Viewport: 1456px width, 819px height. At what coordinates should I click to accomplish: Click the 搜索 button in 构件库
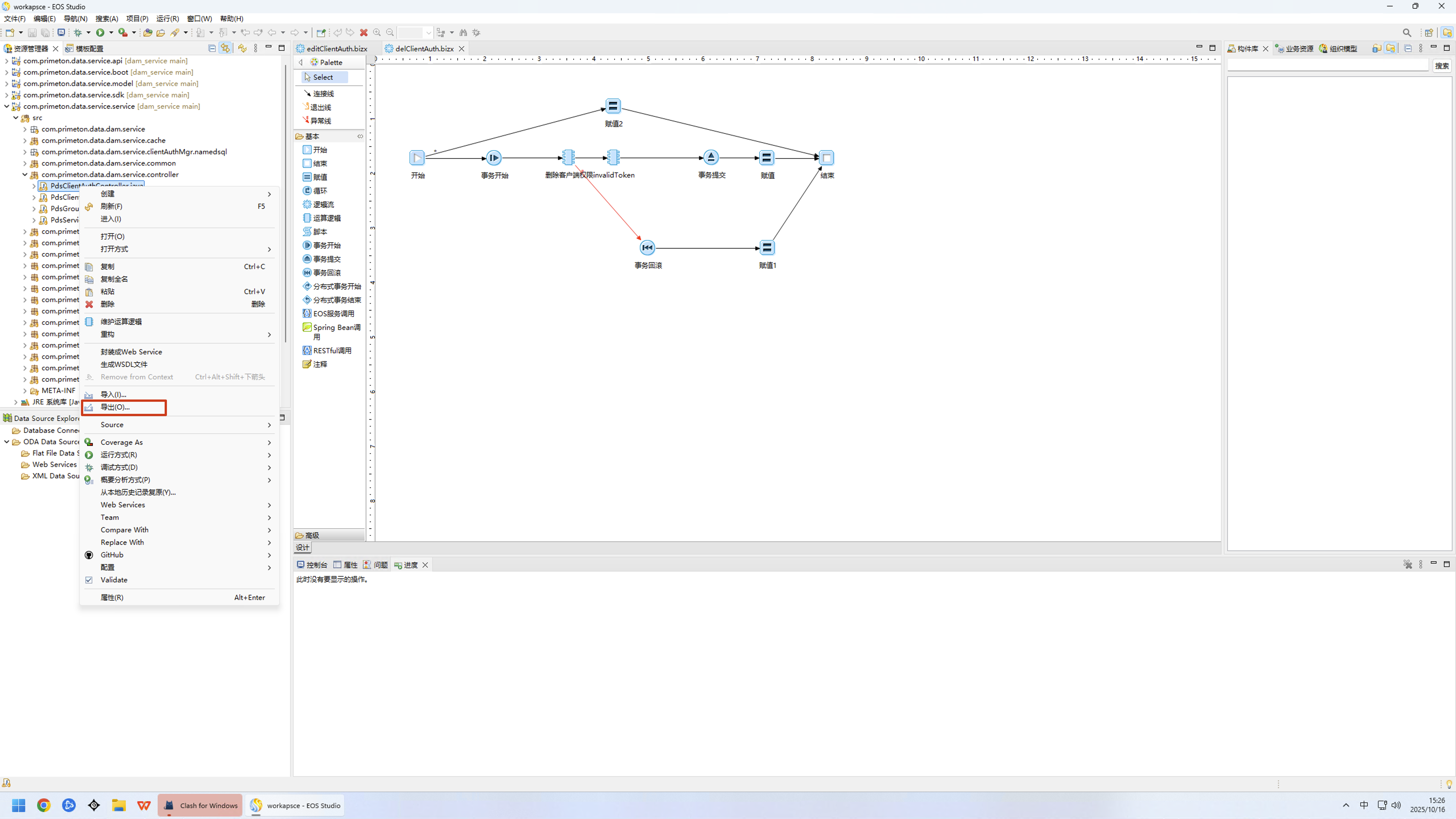pyautogui.click(x=1441, y=66)
